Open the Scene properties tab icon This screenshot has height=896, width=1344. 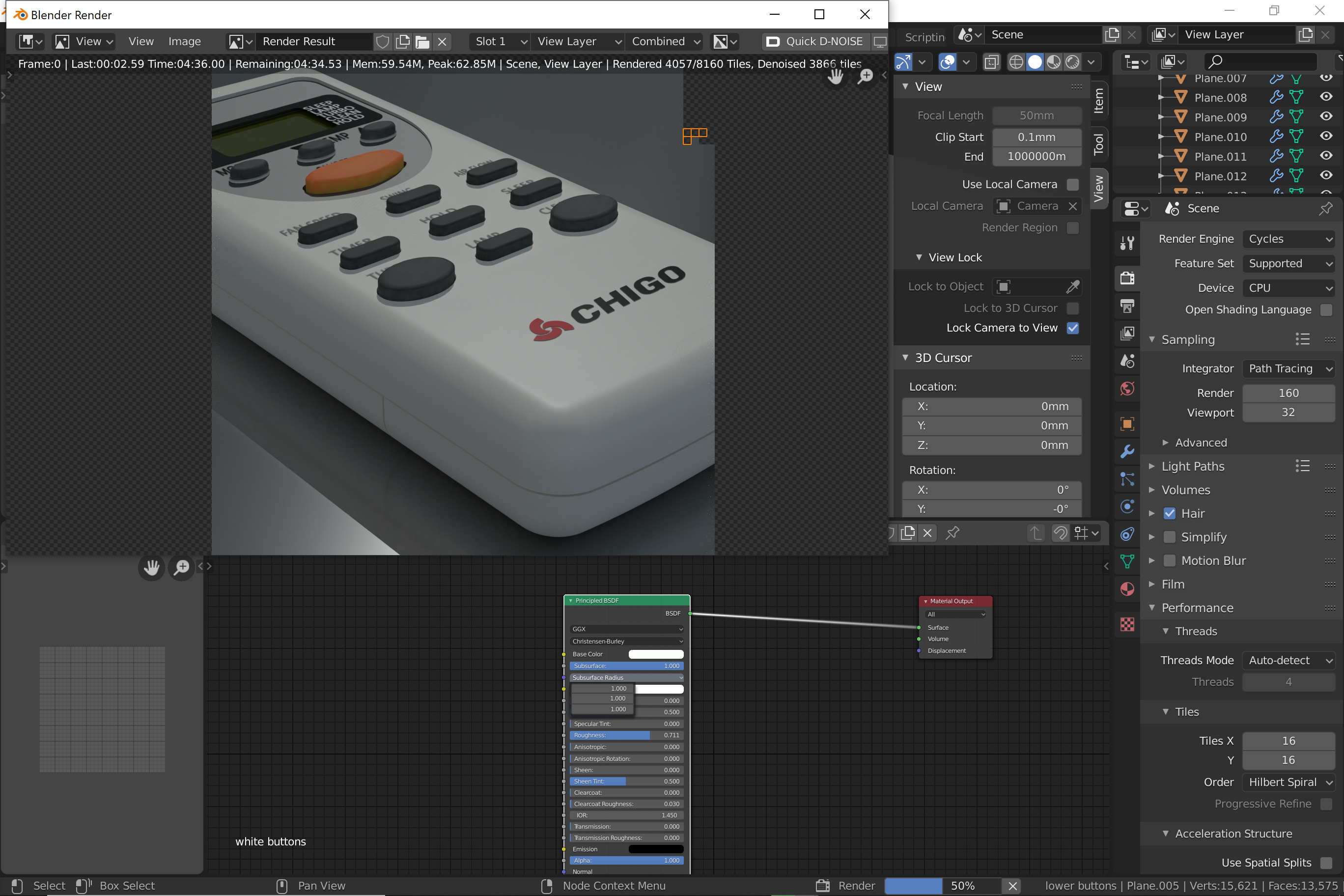pos(1127,361)
